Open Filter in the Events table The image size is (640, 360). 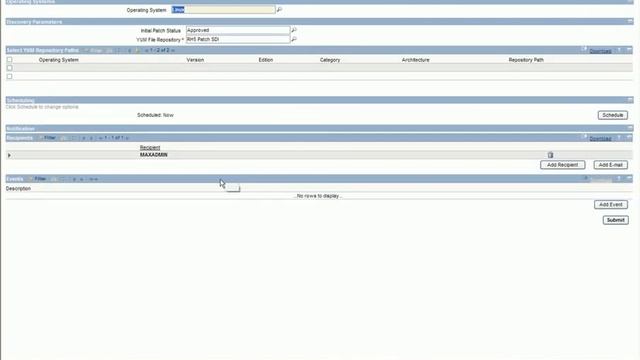(40, 179)
